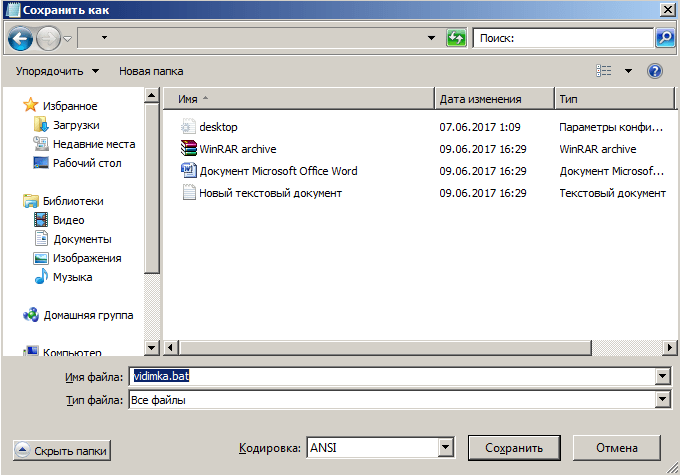Click Видео filmstrip icon

(x=41, y=220)
